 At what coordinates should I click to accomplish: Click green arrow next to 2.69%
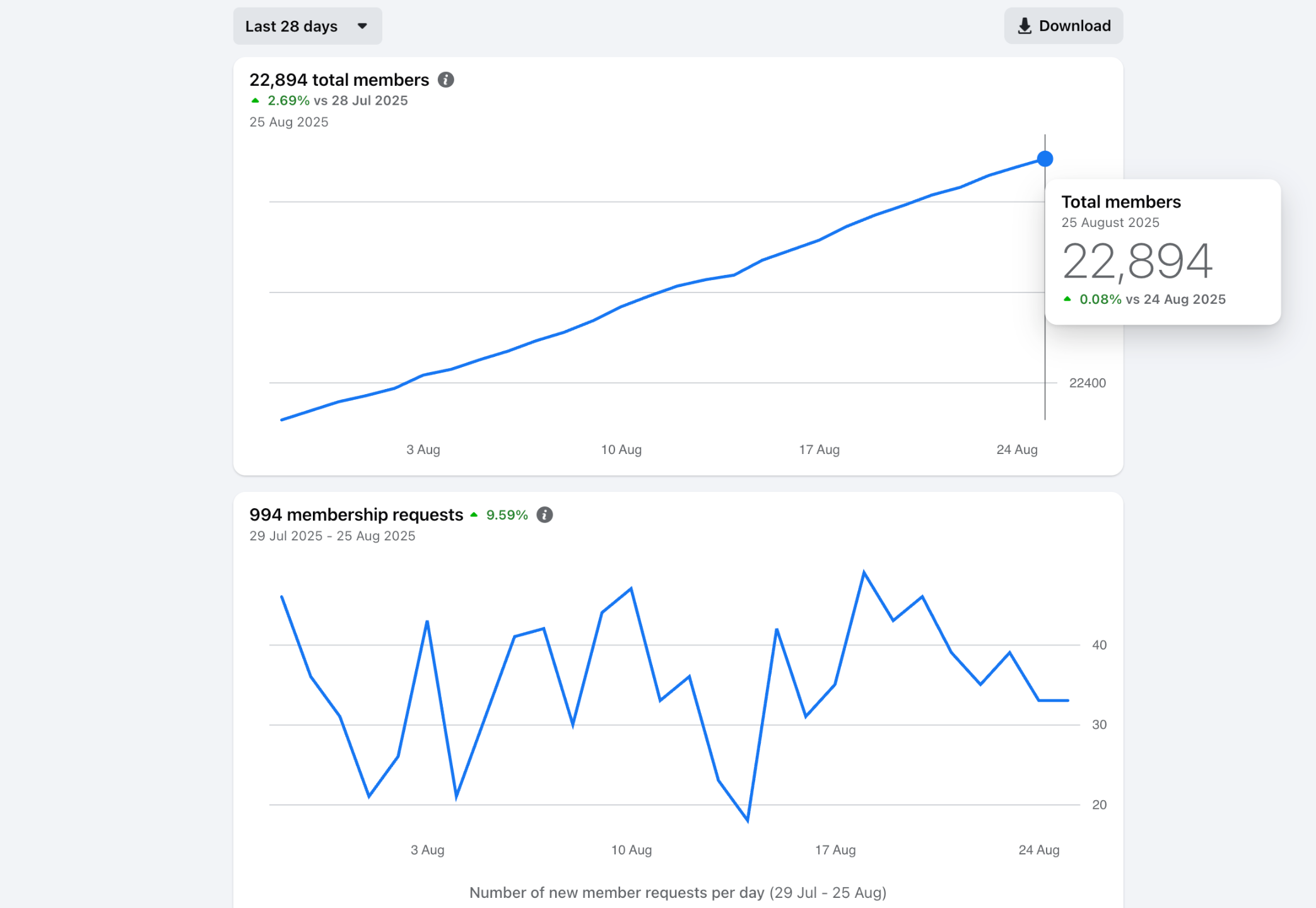(255, 101)
